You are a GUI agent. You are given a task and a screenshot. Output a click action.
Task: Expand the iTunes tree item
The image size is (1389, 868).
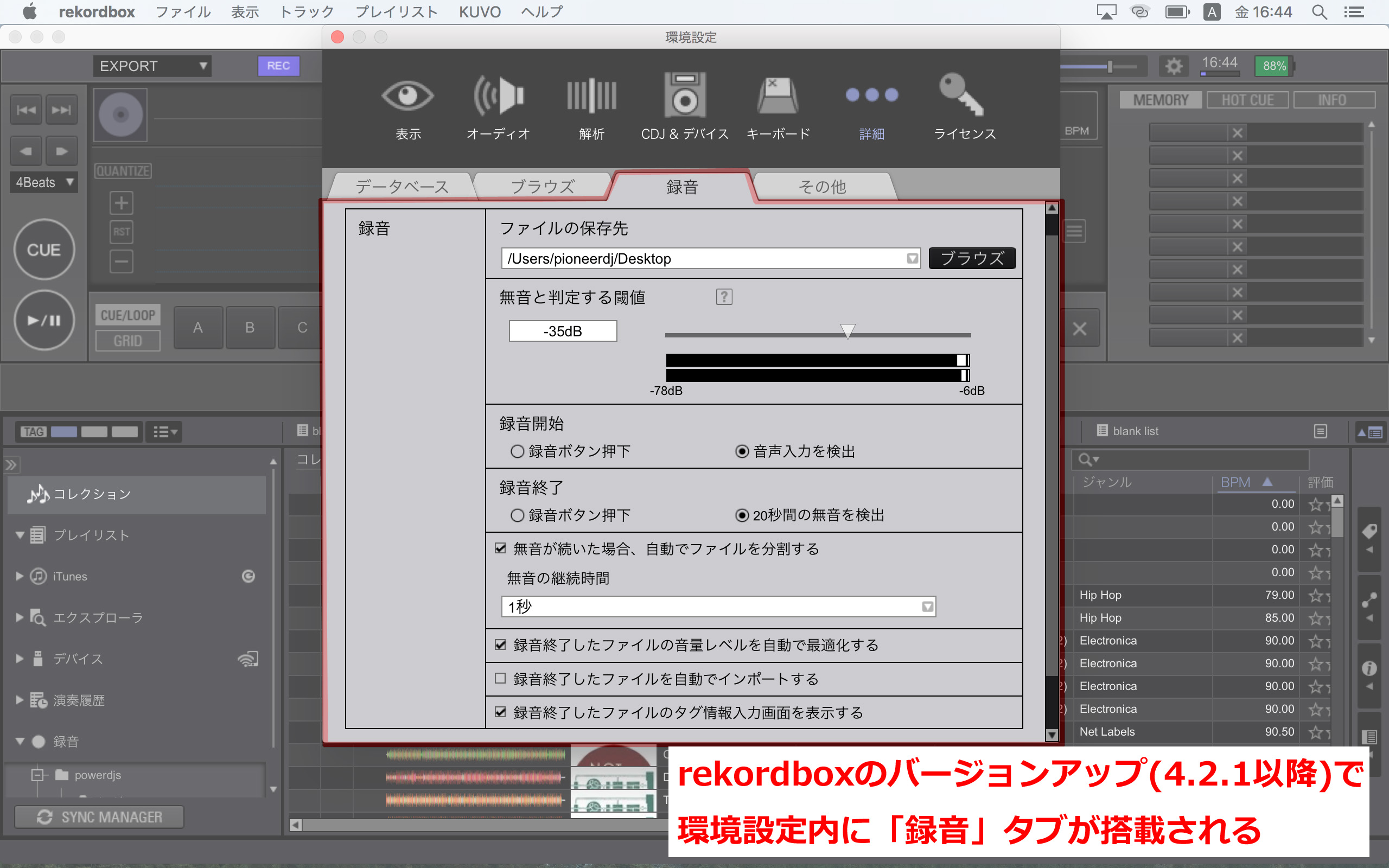20,576
